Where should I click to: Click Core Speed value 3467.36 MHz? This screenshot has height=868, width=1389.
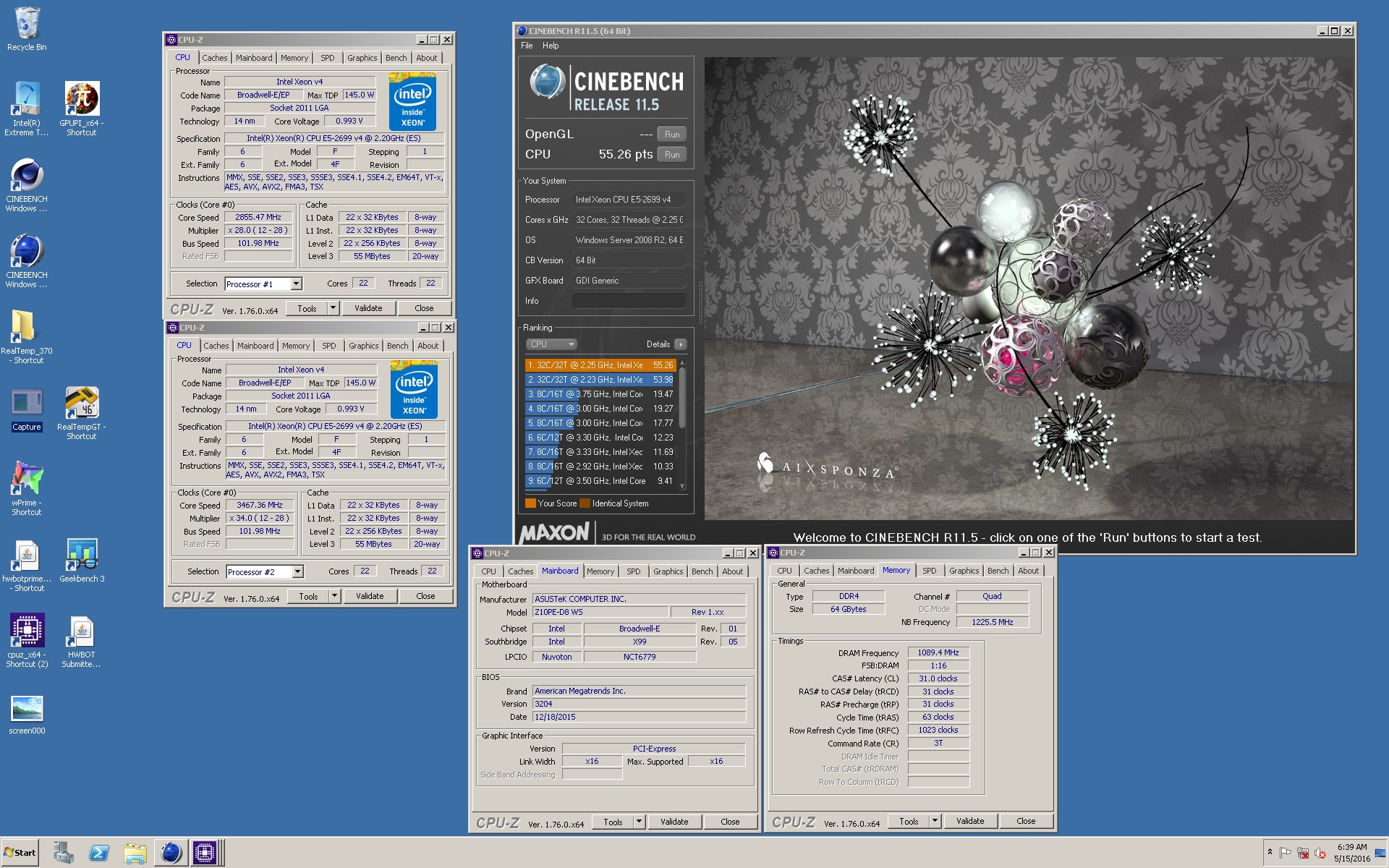[260, 505]
